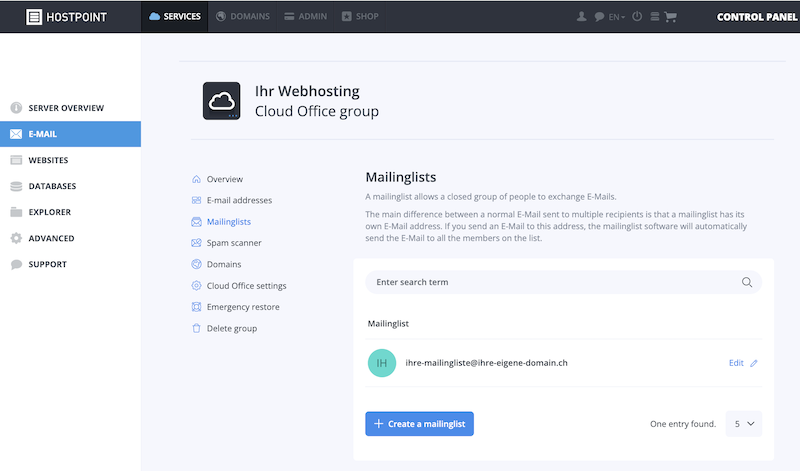
Task: Open the shopping cart icon
Action: (x=670, y=17)
